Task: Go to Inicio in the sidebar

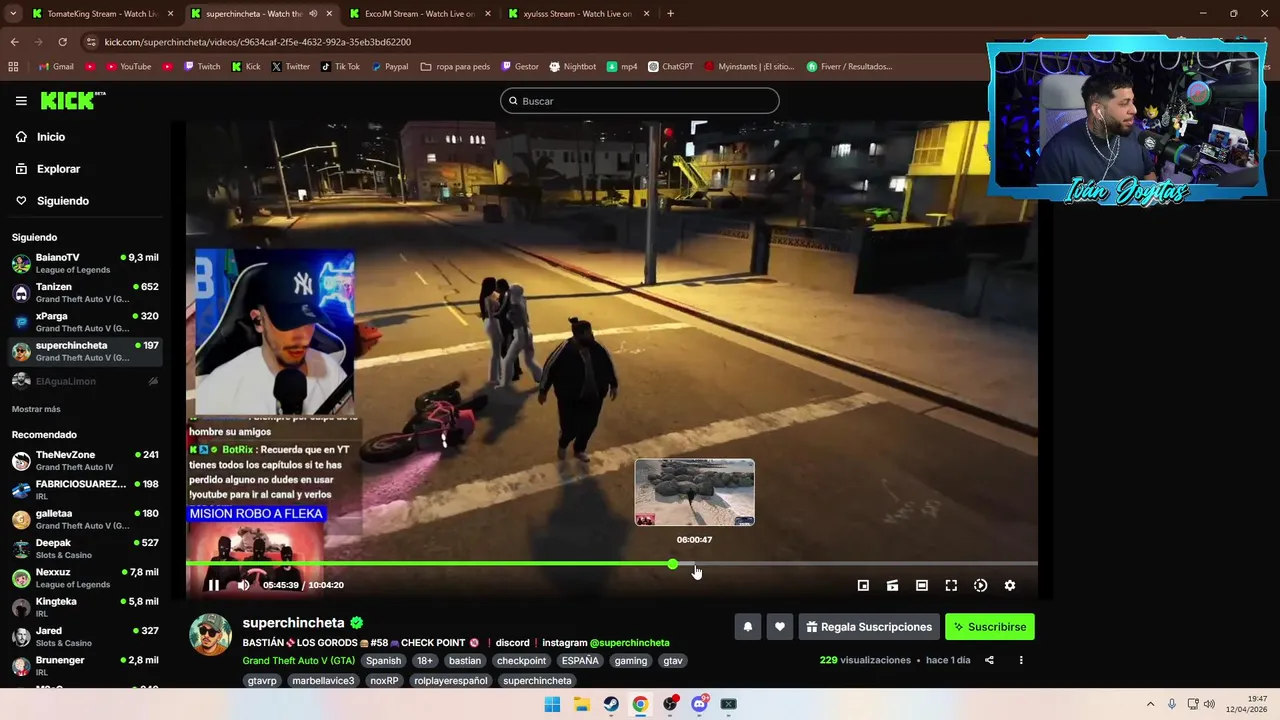Action: coord(51,137)
